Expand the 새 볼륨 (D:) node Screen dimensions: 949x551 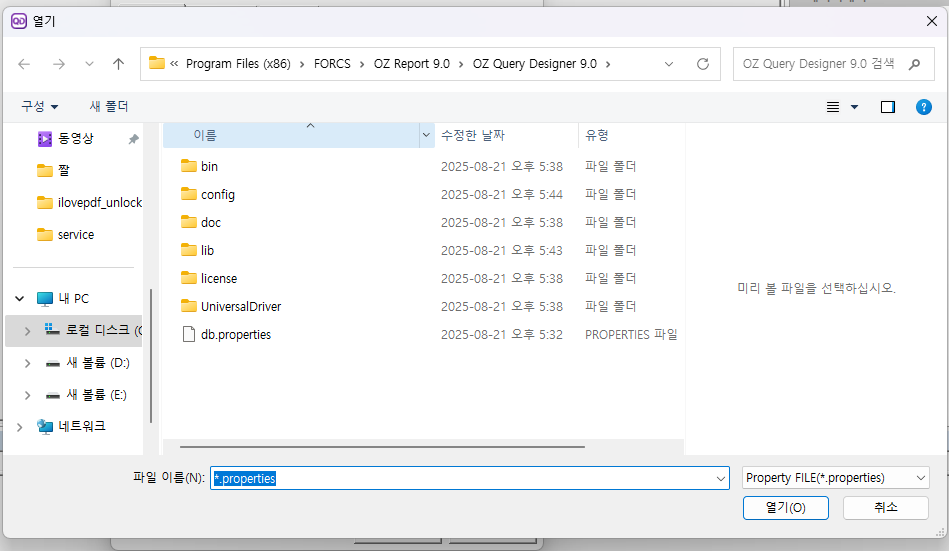pos(27,363)
